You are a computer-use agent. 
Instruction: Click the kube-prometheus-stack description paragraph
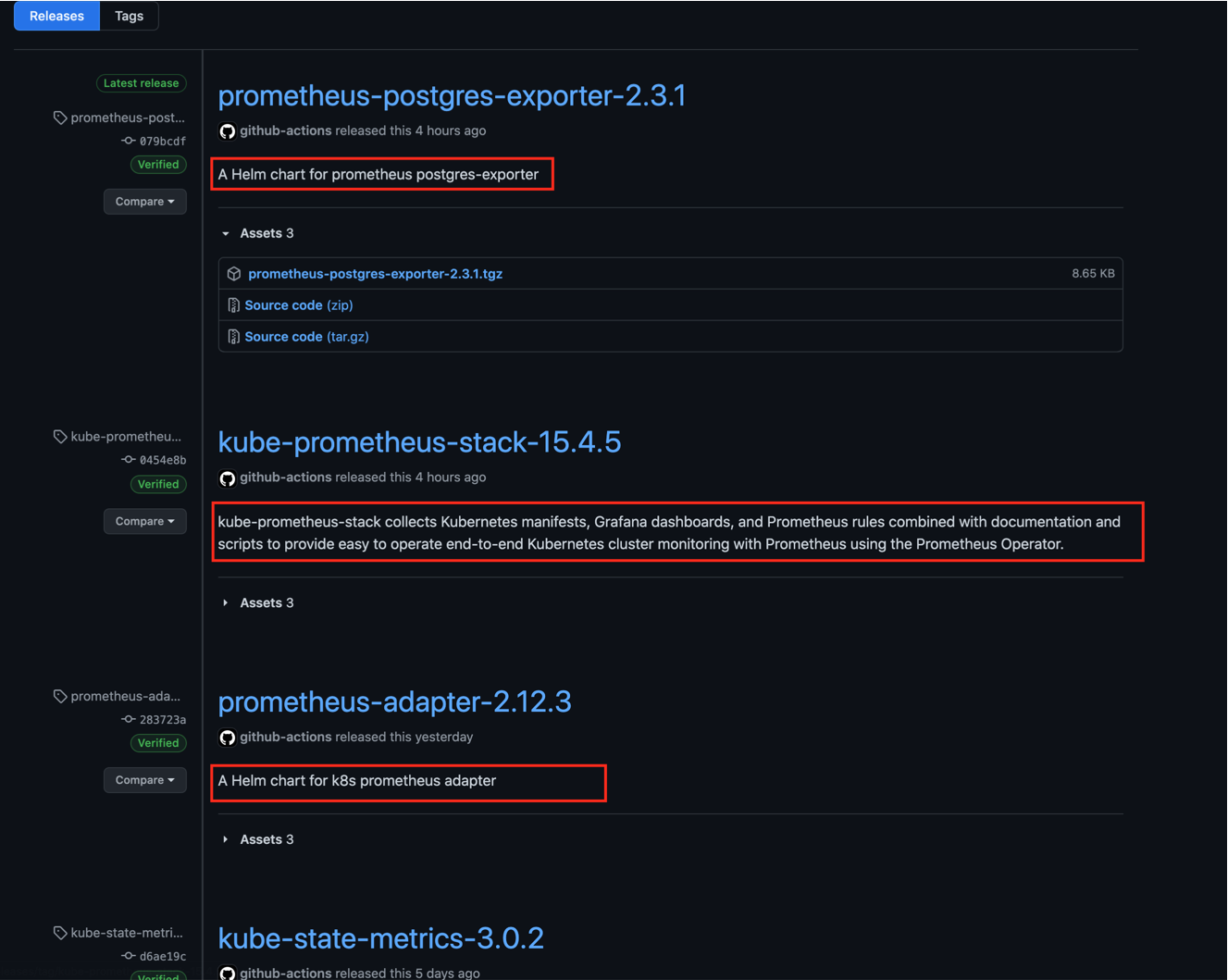tap(669, 533)
